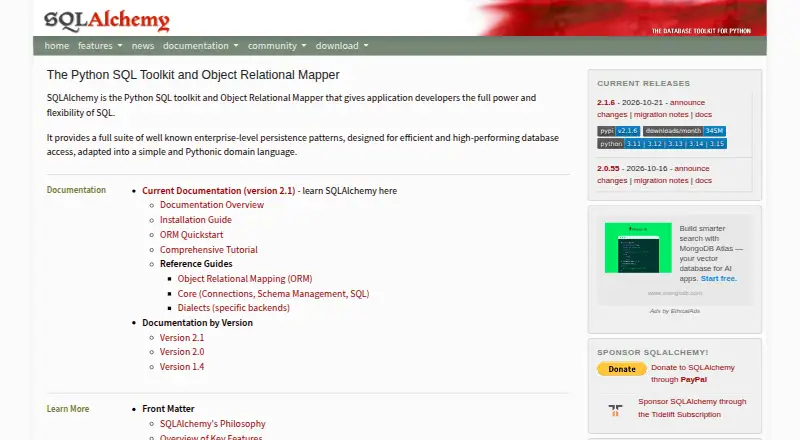Open the news menu item
This screenshot has width=800, height=440.
[143, 45]
